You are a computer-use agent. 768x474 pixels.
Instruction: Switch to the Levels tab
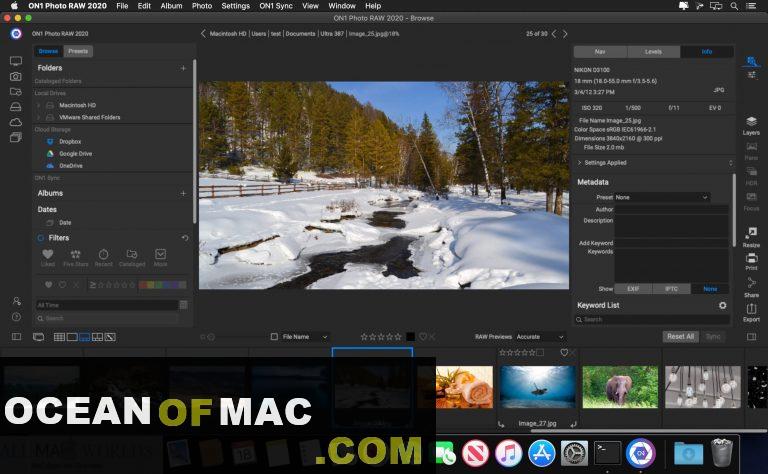pyautogui.click(x=653, y=52)
